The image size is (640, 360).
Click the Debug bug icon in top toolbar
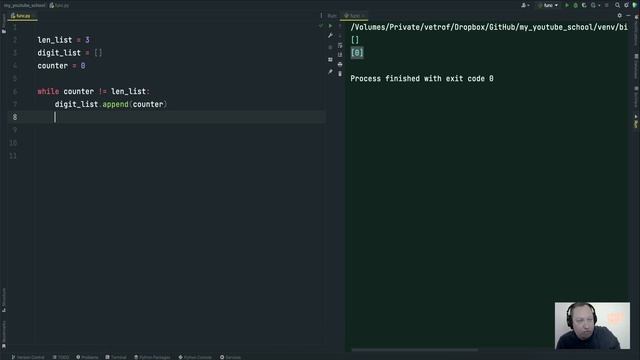coord(576,5)
